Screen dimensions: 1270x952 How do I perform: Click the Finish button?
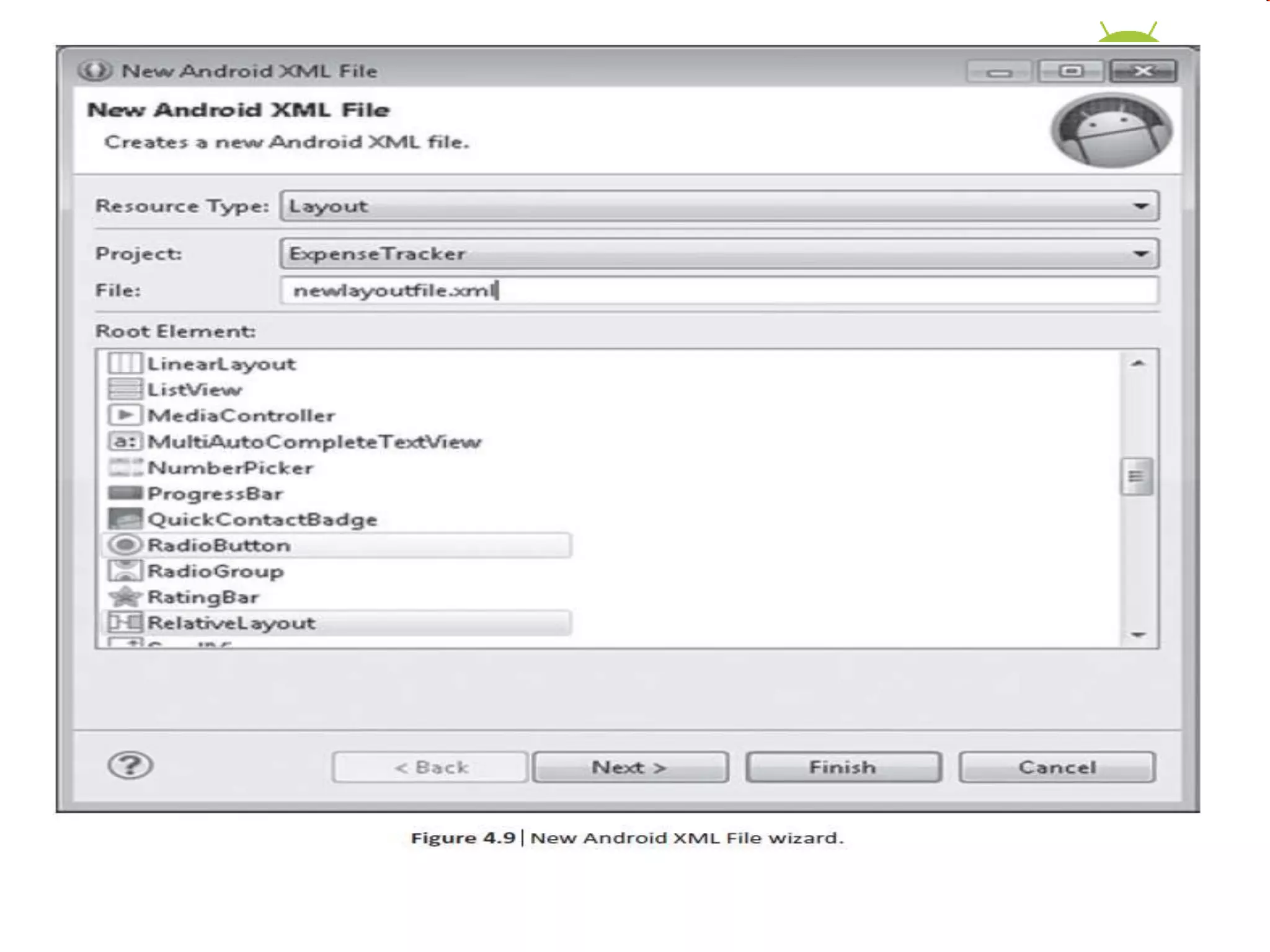tap(843, 767)
